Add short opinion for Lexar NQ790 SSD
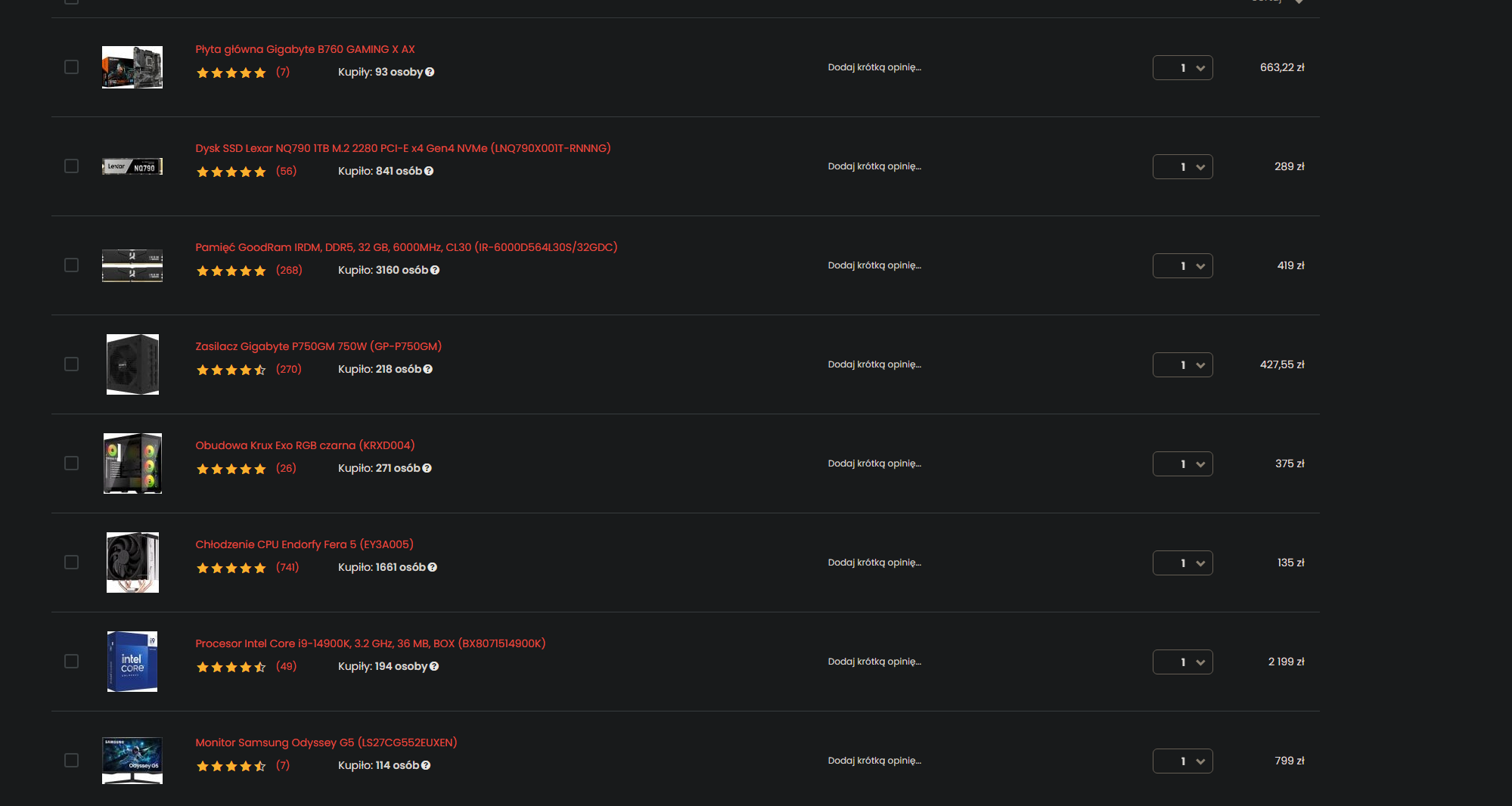The image size is (1512, 806). pos(874,166)
